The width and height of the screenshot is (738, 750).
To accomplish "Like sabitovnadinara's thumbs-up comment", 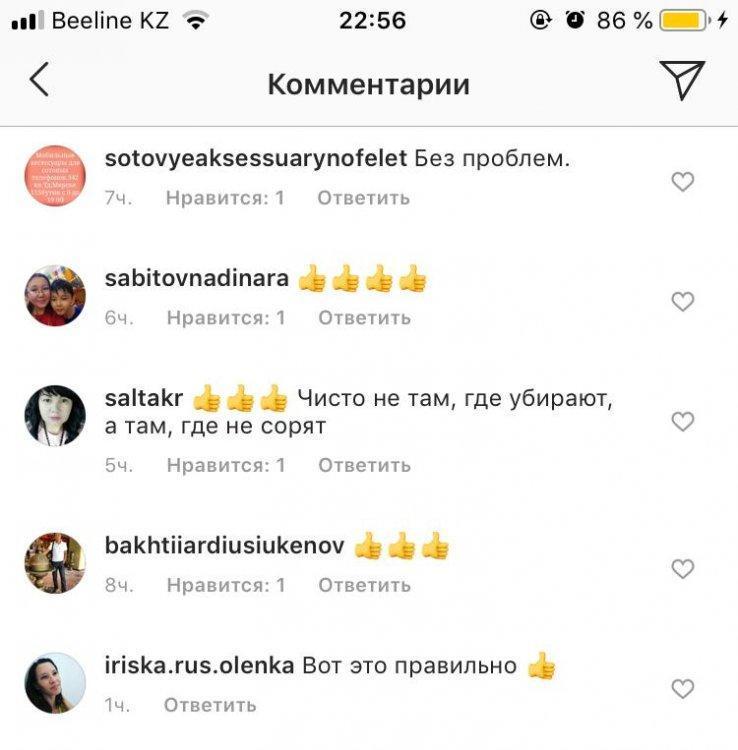I will (x=683, y=302).
